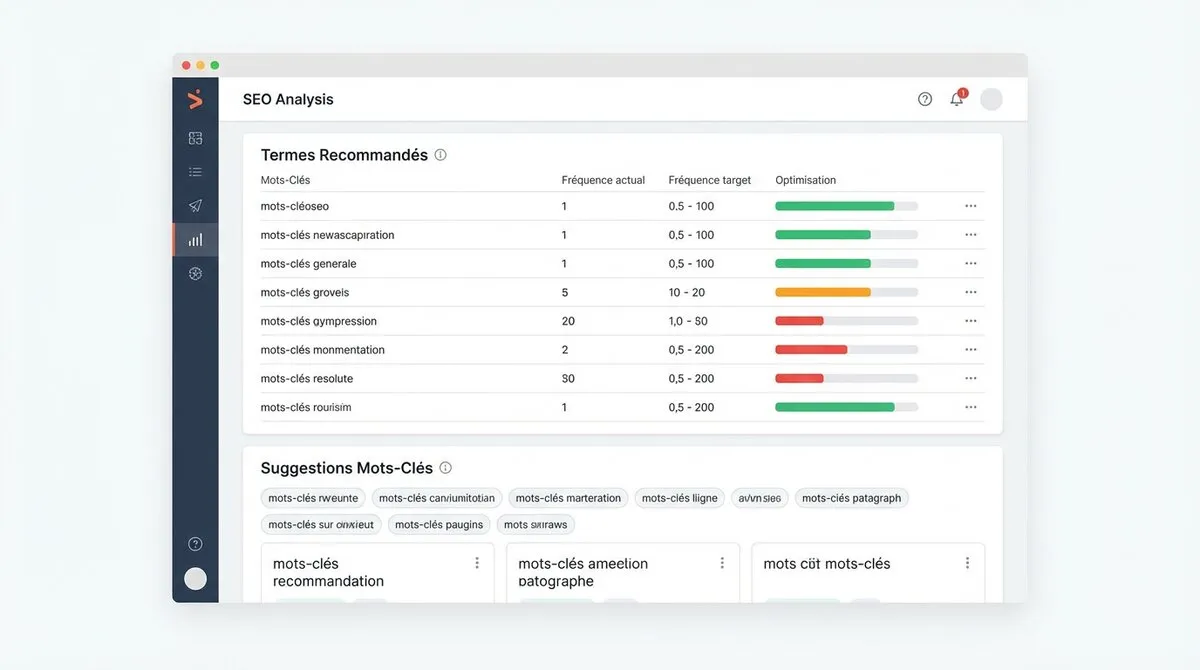The width and height of the screenshot is (1200, 670).
Task: Open the info icon next to Suggestions Mots-Clés
Action: 446,467
